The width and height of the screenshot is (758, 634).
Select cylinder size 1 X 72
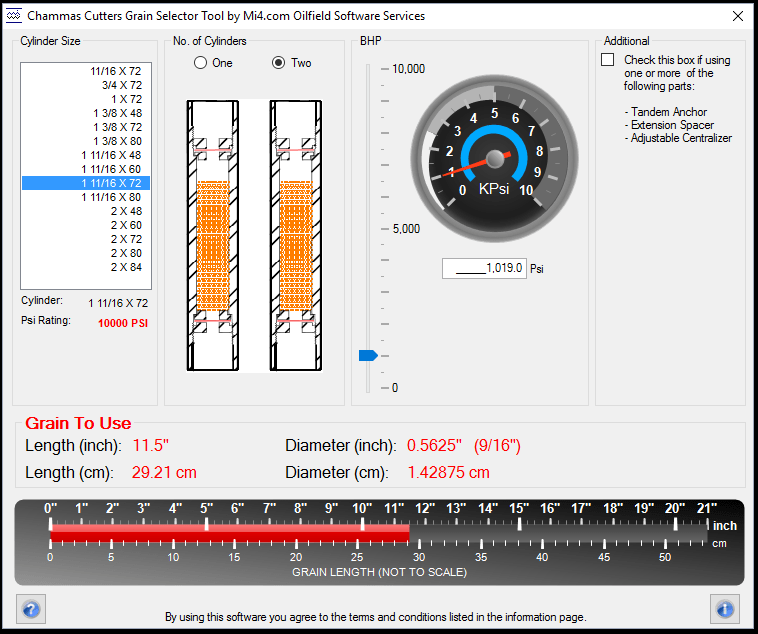tap(86, 99)
